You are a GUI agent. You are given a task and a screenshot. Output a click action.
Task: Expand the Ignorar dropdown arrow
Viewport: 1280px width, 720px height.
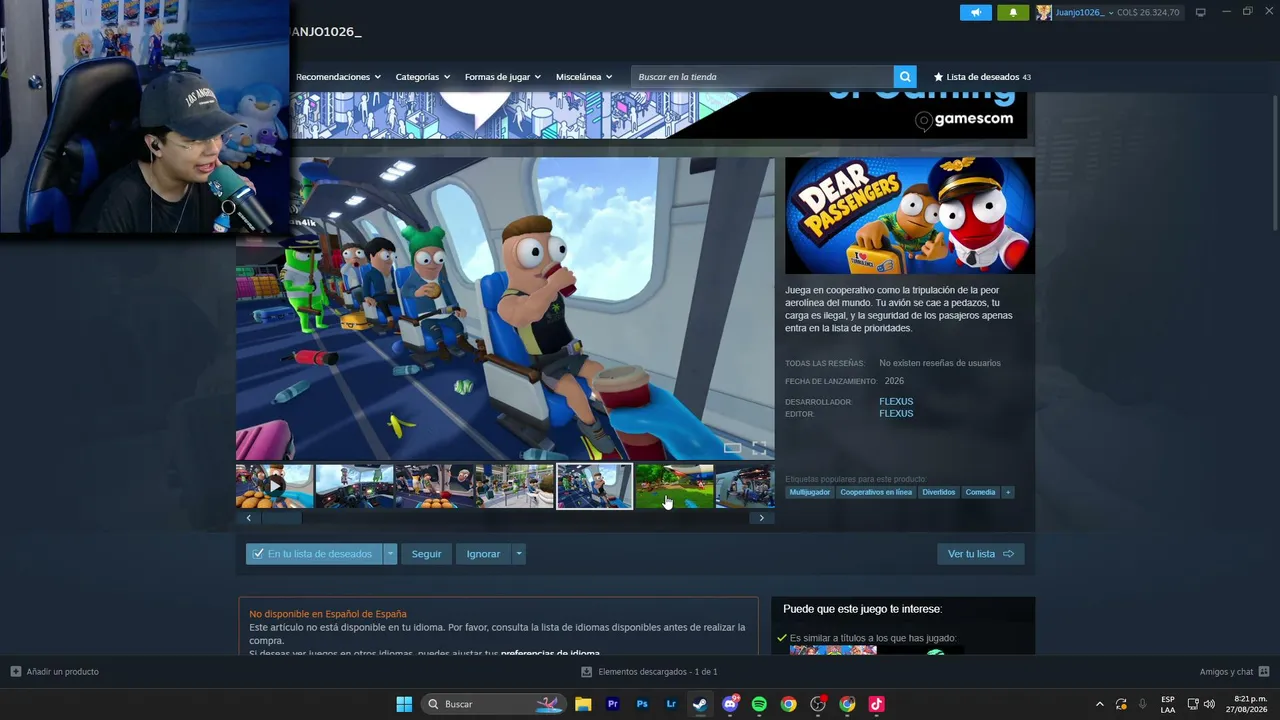tap(518, 554)
